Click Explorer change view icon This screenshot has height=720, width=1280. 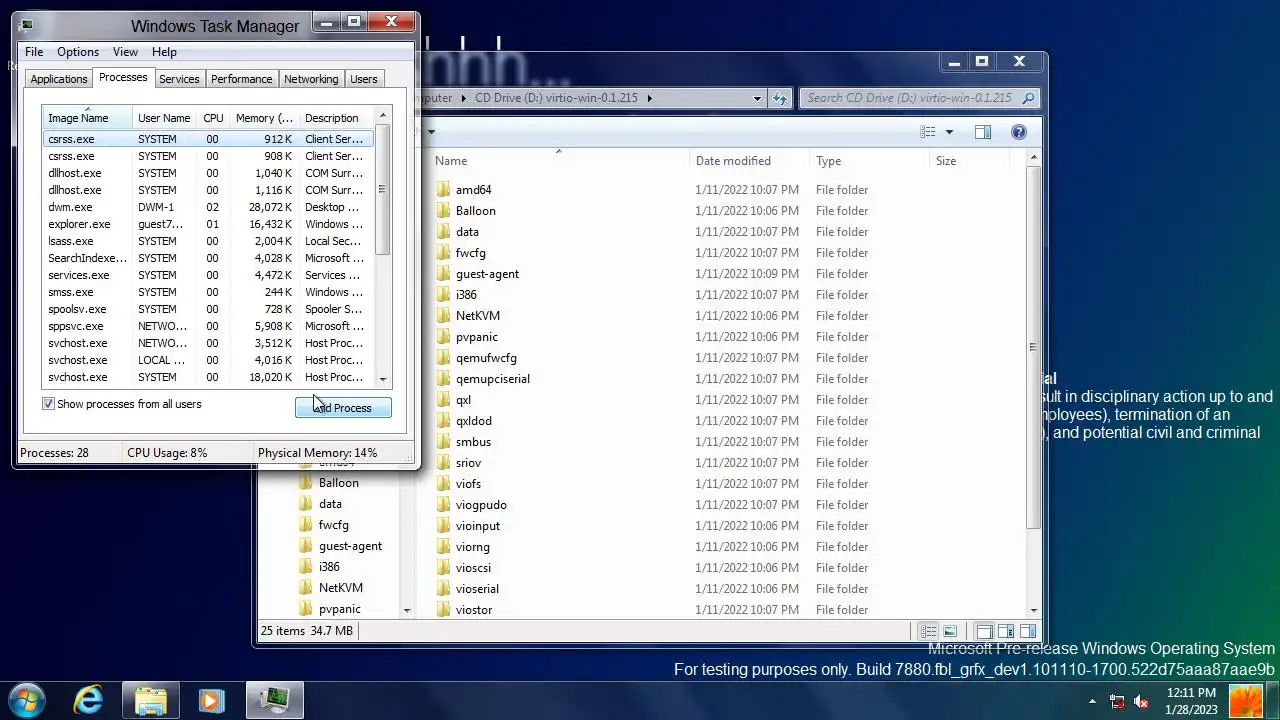[x=928, y=132]
